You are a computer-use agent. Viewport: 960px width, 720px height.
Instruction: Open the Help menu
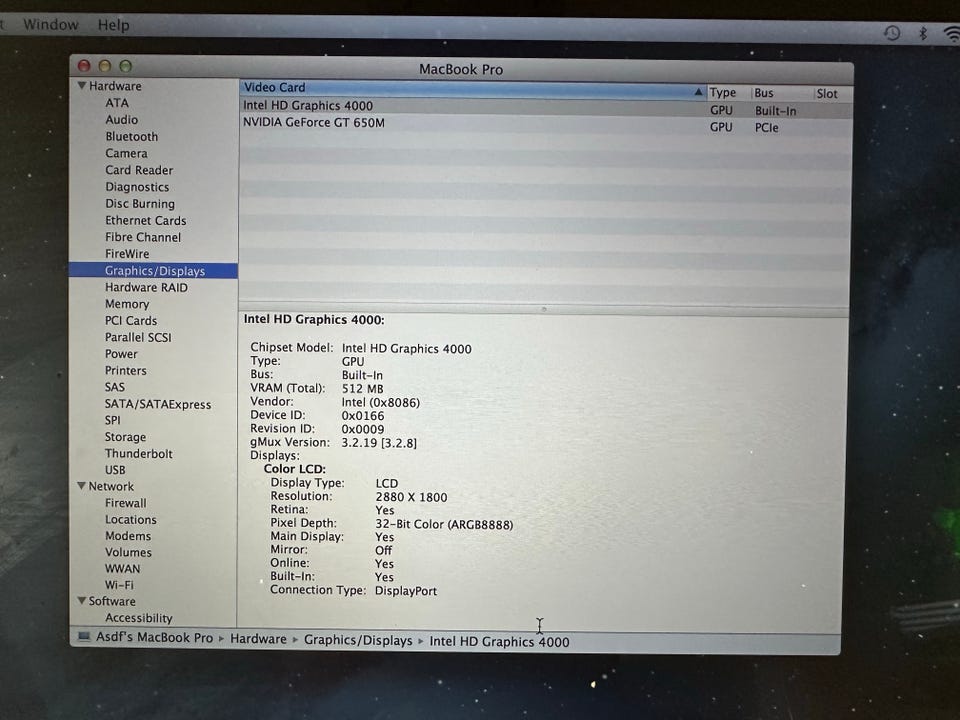click(x=113, y=25)
